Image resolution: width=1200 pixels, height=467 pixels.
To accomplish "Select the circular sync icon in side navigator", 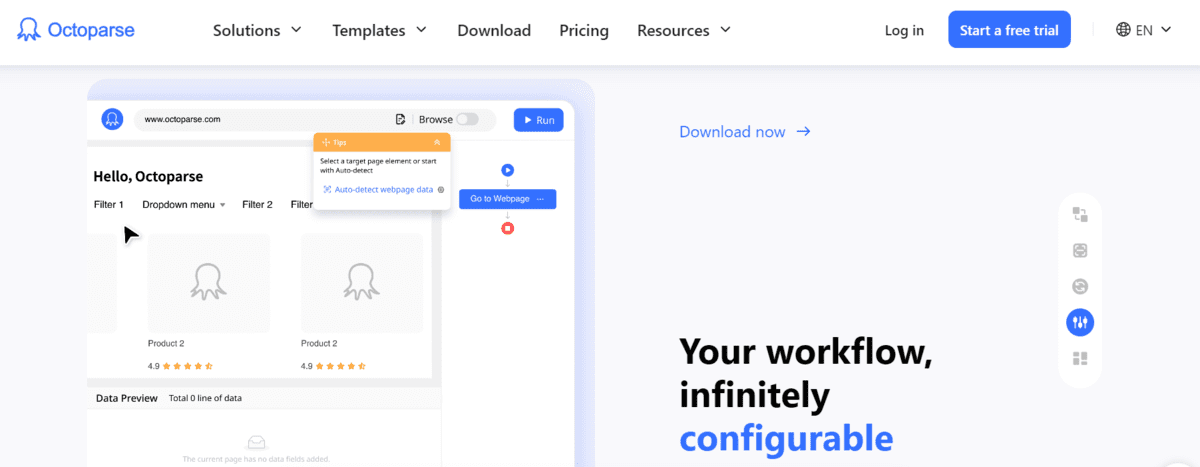I will tap(1080, 286).
